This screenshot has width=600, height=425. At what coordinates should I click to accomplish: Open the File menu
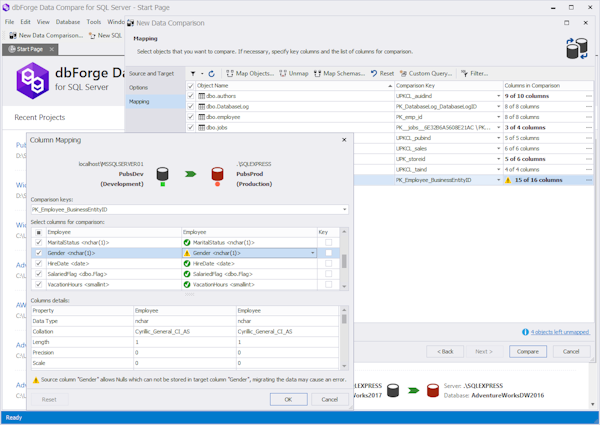click(9, 22)
